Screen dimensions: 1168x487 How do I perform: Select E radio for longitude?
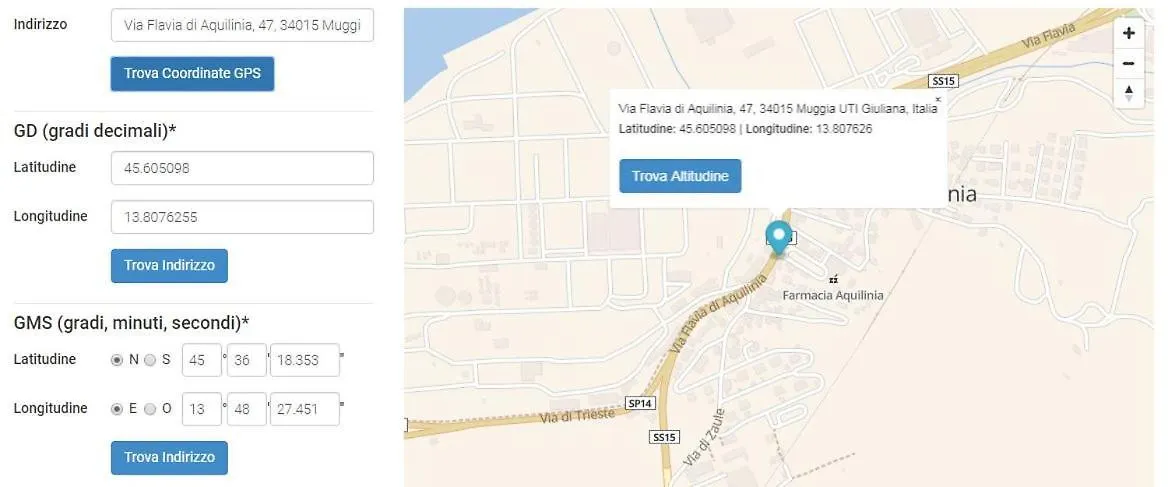(x=117, y=409)
